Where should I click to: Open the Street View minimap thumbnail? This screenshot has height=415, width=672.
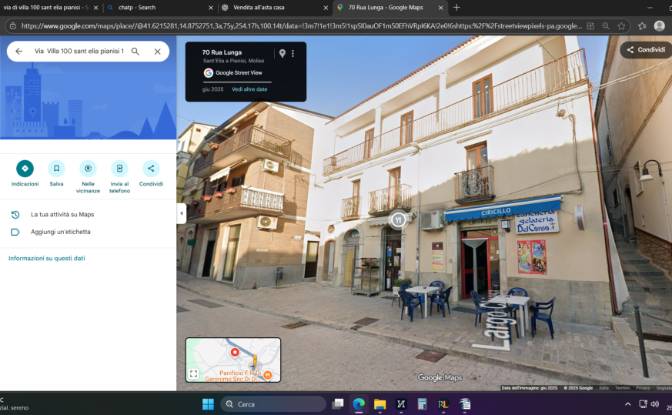tap(233, 360)
